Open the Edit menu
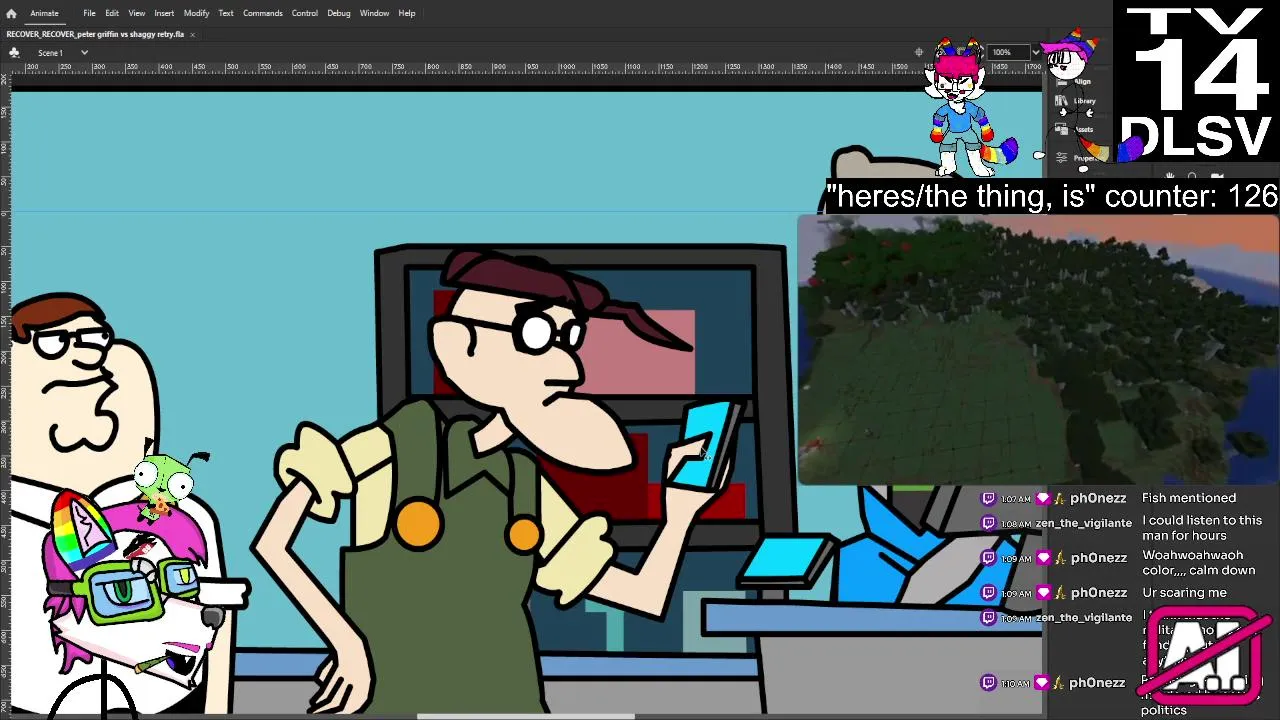 112,13
